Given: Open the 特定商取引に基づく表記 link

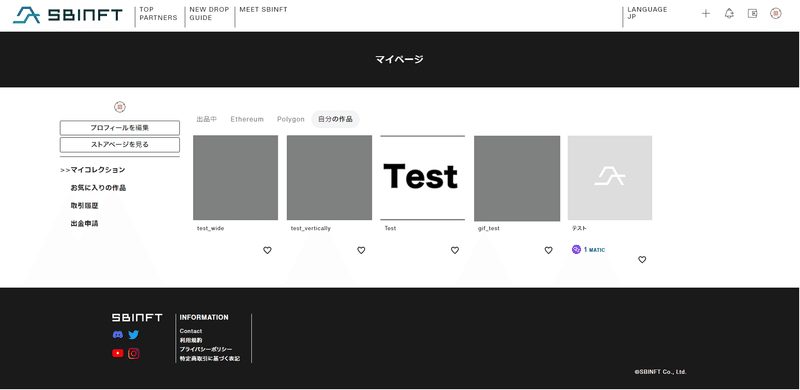Looking at the screenshot, I should point(210,358).
